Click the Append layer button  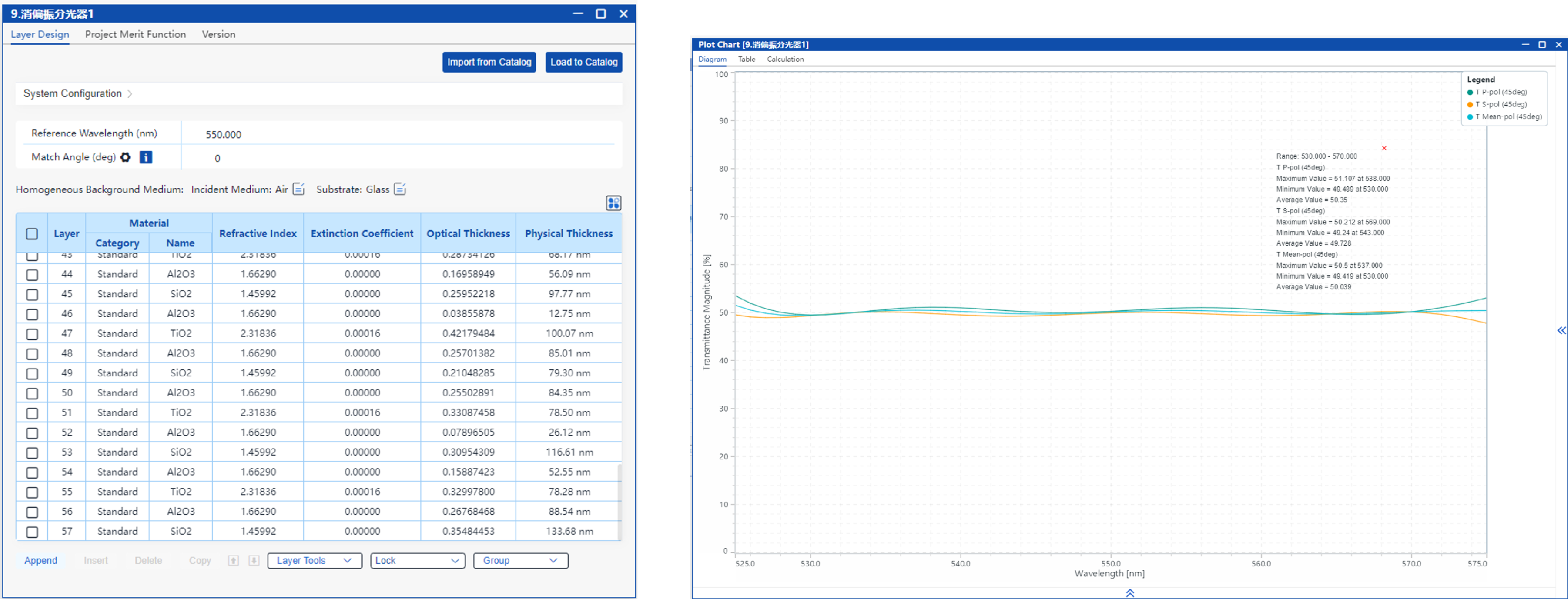click(x=41, y=561)
